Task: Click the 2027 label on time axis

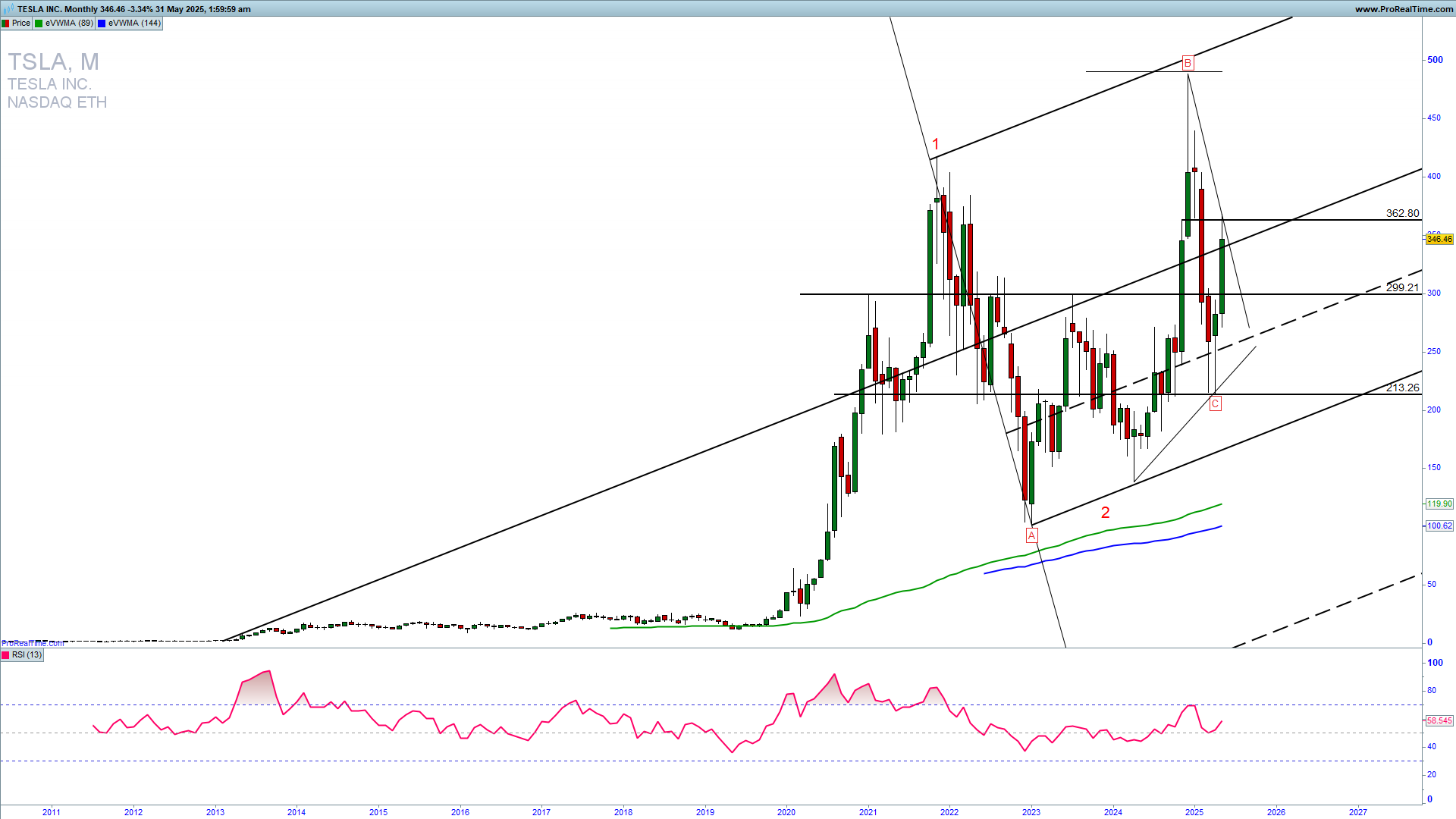Action: (1358, 812)
